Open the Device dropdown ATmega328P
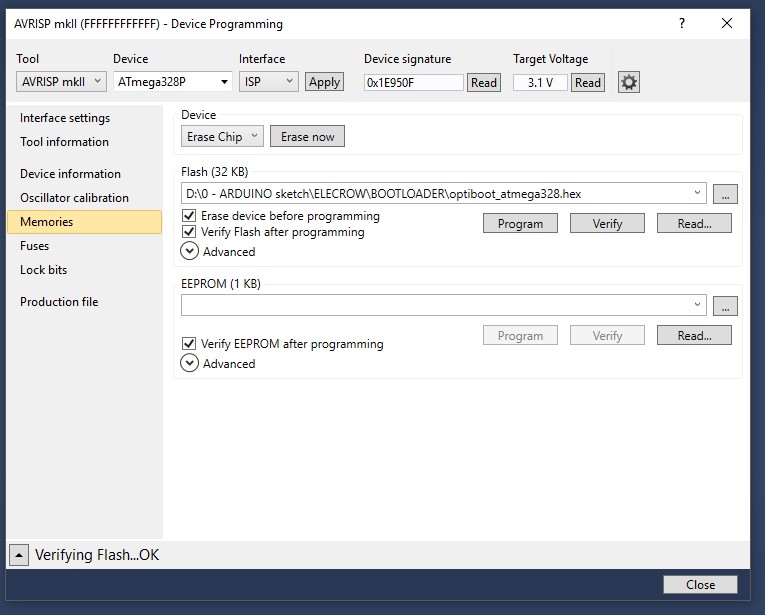The height and width of the screenshot is (615, 765). point(173,81)
